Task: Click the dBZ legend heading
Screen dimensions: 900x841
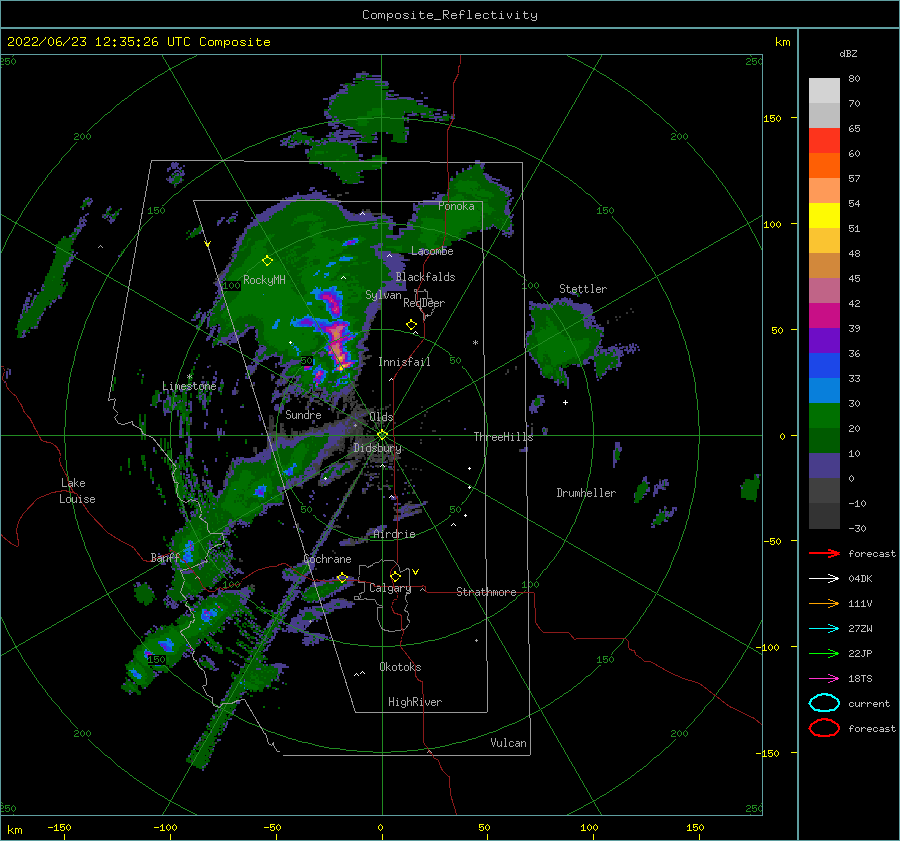Action: [x=848, y=53]
